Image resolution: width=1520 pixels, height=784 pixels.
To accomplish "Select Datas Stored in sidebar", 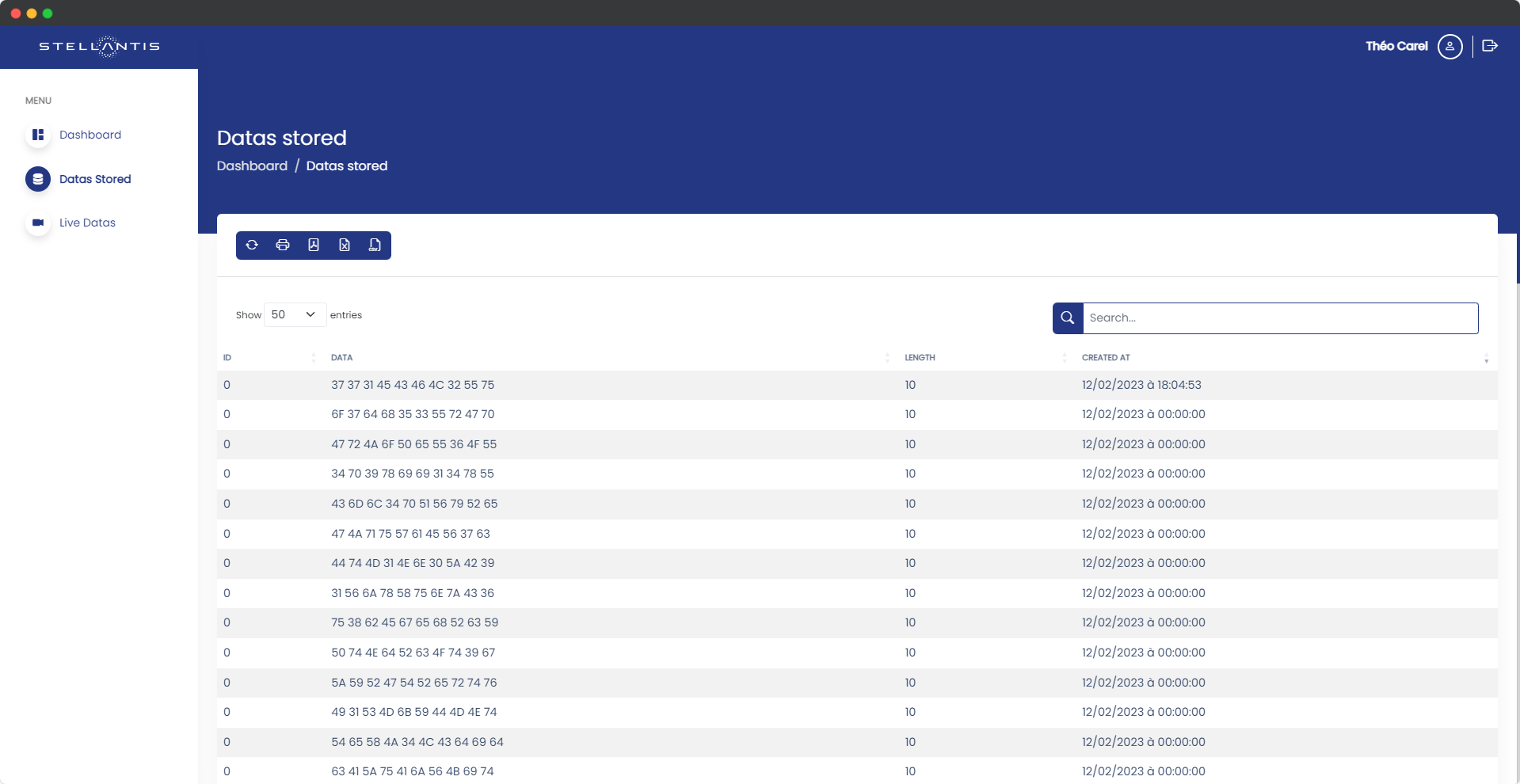I will pyautogui.click(x=95, y=179).
